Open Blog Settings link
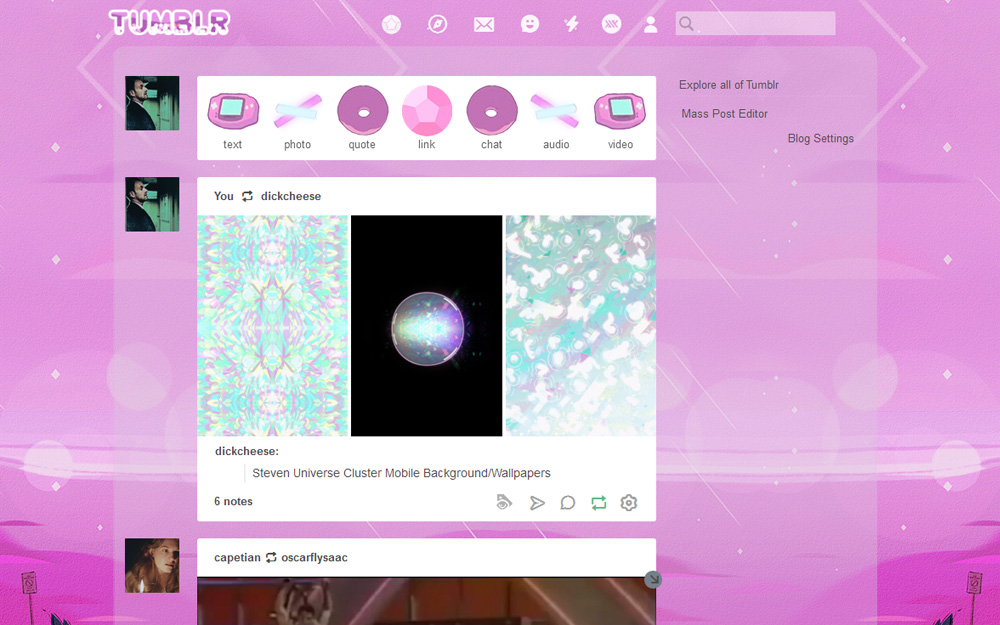1000x625 pixels. click(820, 138)
